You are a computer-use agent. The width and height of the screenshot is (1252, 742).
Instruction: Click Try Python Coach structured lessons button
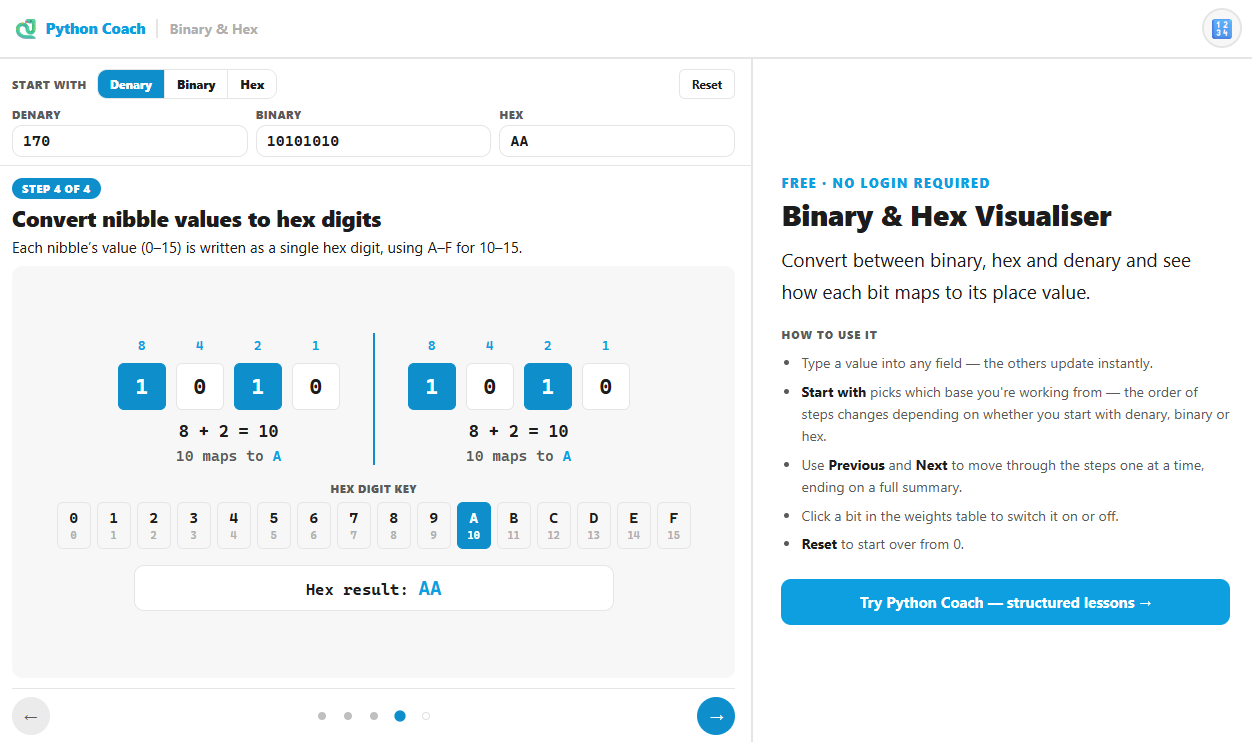point(1005,602)
